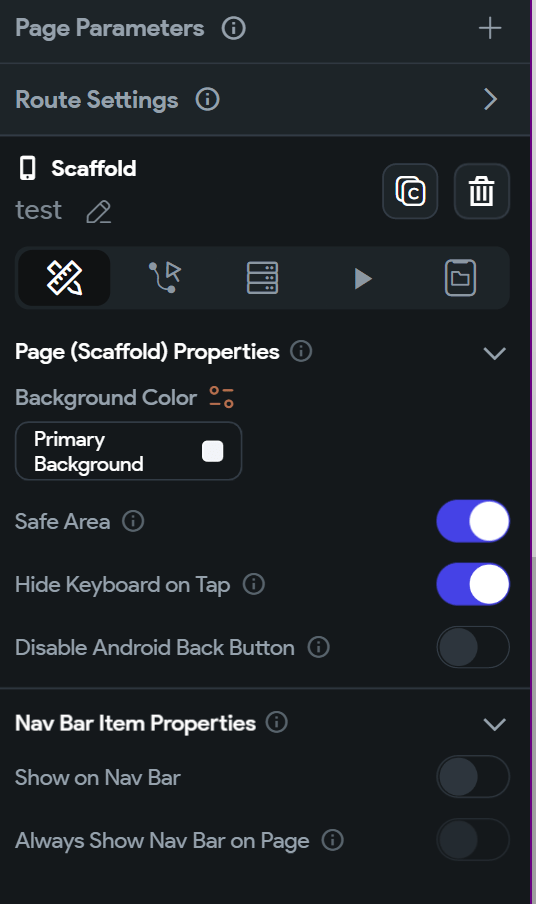This screenshot has height=904, width=536.
Task: Turn off Hide Keyboard on Tap
Action: tap(473, 584)
